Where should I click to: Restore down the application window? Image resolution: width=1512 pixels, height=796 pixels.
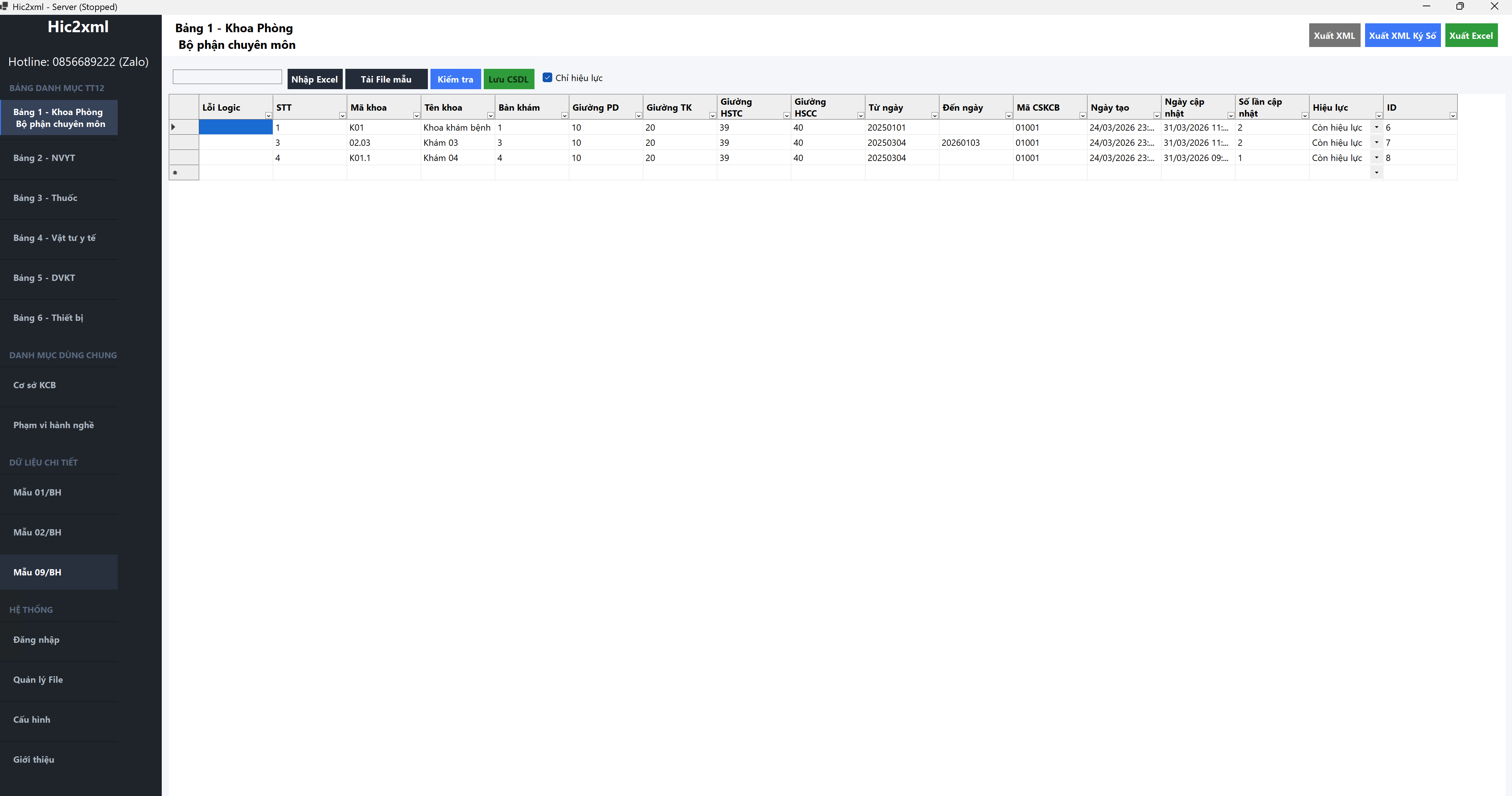tap(1460, 6)
